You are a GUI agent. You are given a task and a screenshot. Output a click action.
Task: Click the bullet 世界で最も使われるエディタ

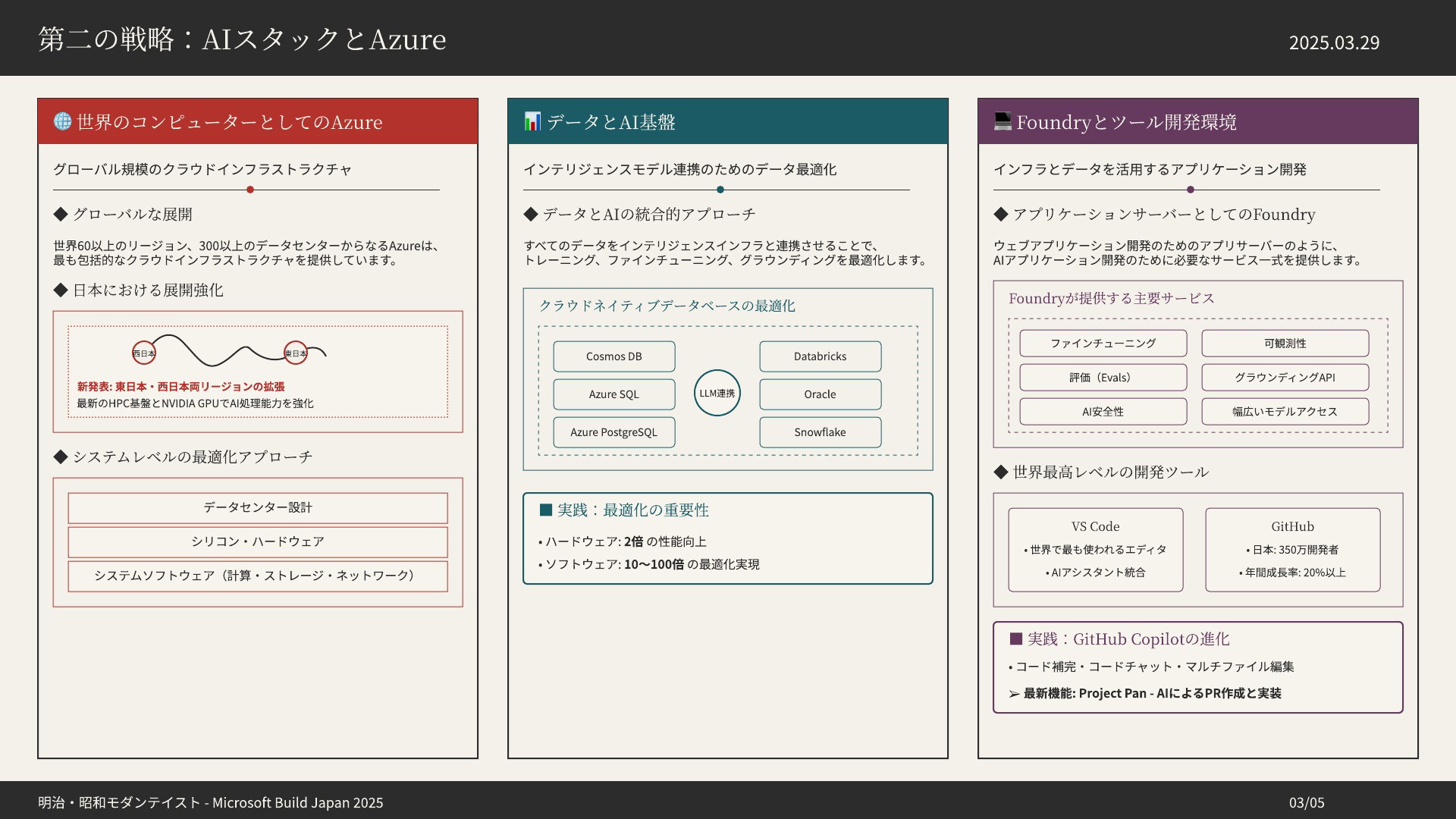pos(1095,550)
